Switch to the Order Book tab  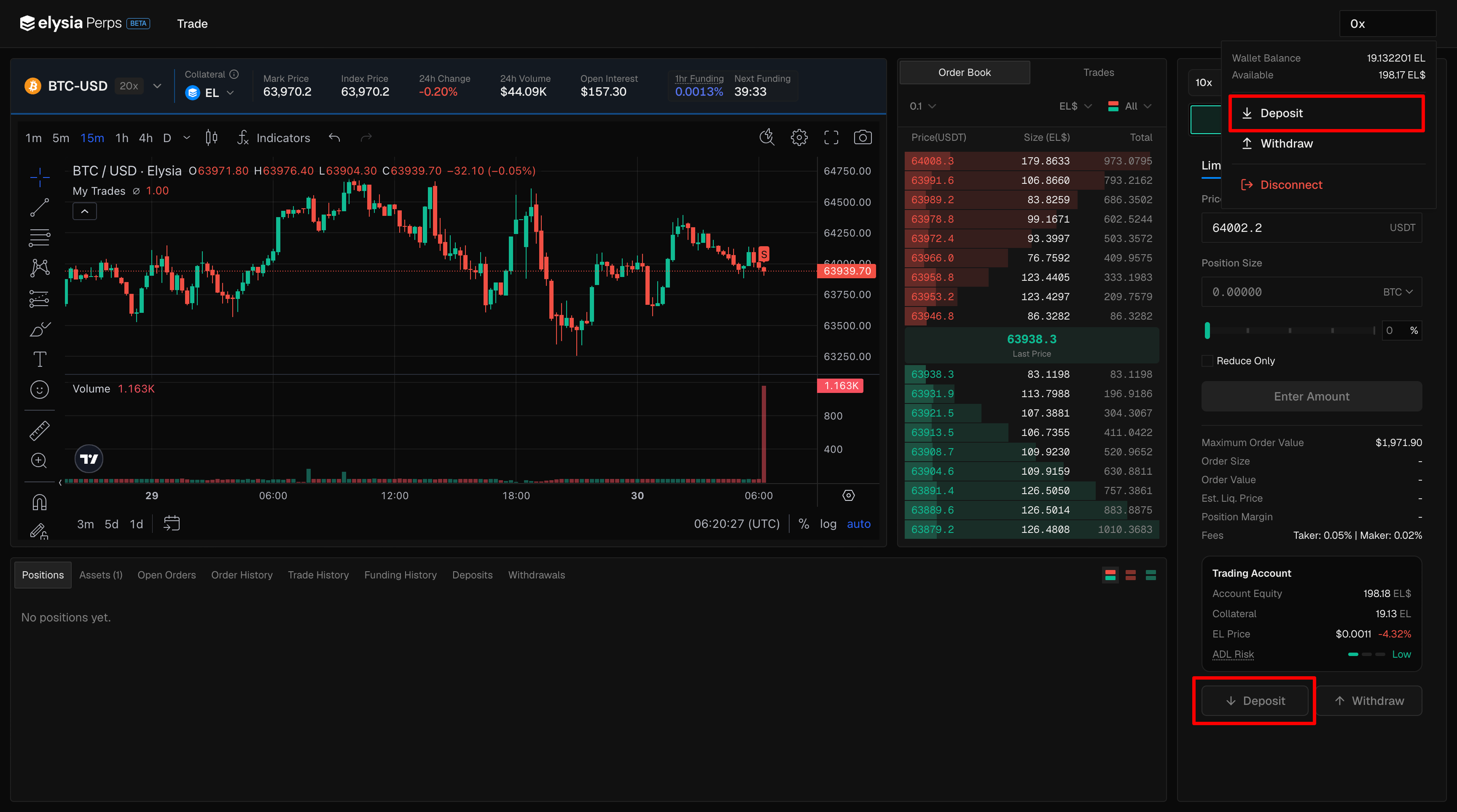pyautogui.click(x=964, y=73)
